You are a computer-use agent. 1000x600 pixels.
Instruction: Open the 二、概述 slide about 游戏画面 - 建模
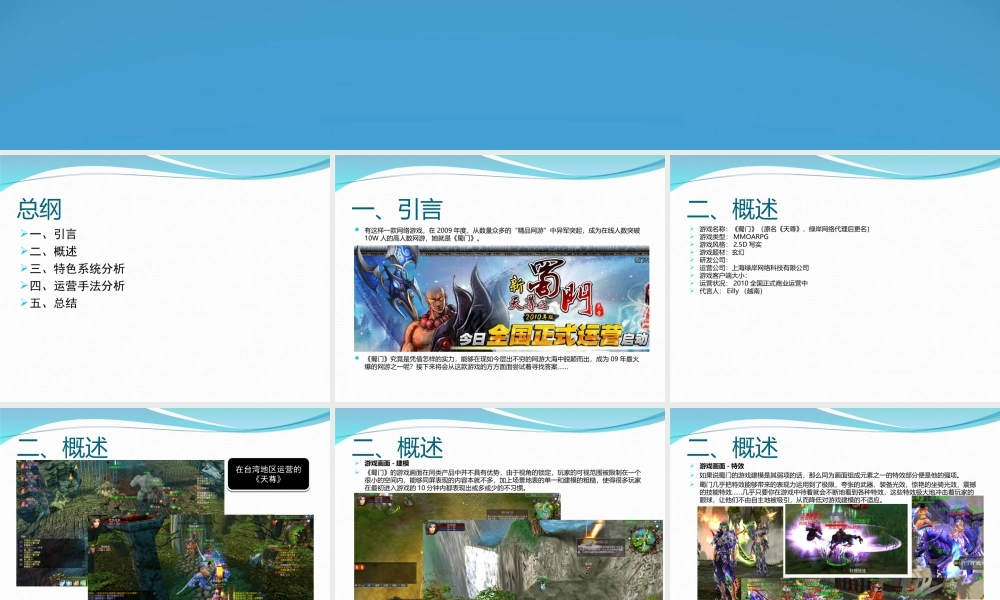(x=499, y=504)
